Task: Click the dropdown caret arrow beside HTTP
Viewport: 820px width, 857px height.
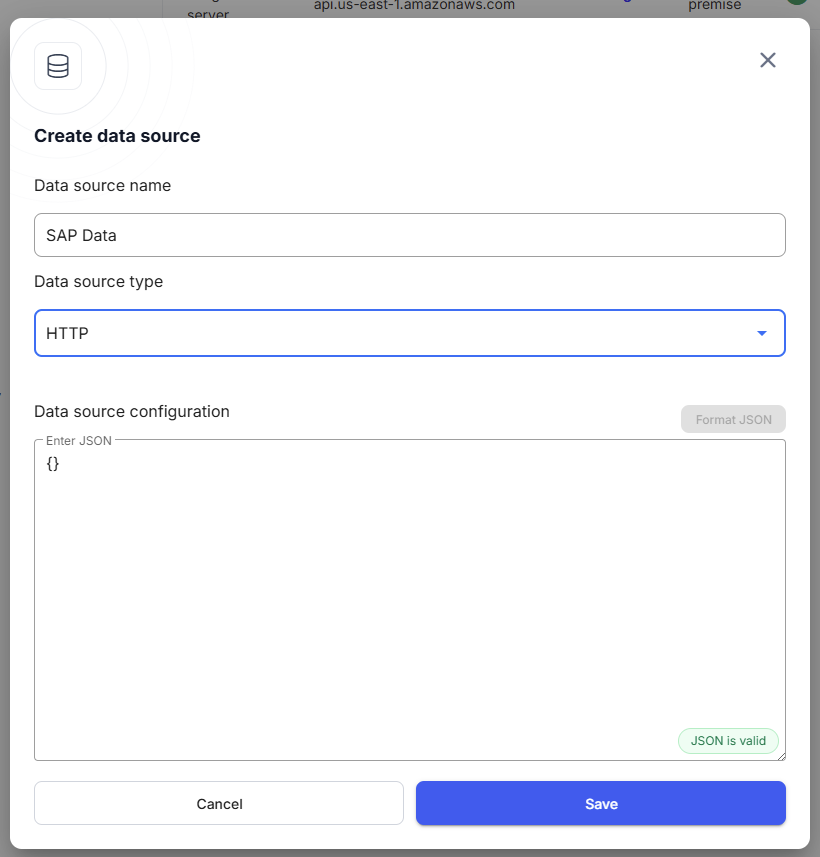Action: [x=762, y=333]
